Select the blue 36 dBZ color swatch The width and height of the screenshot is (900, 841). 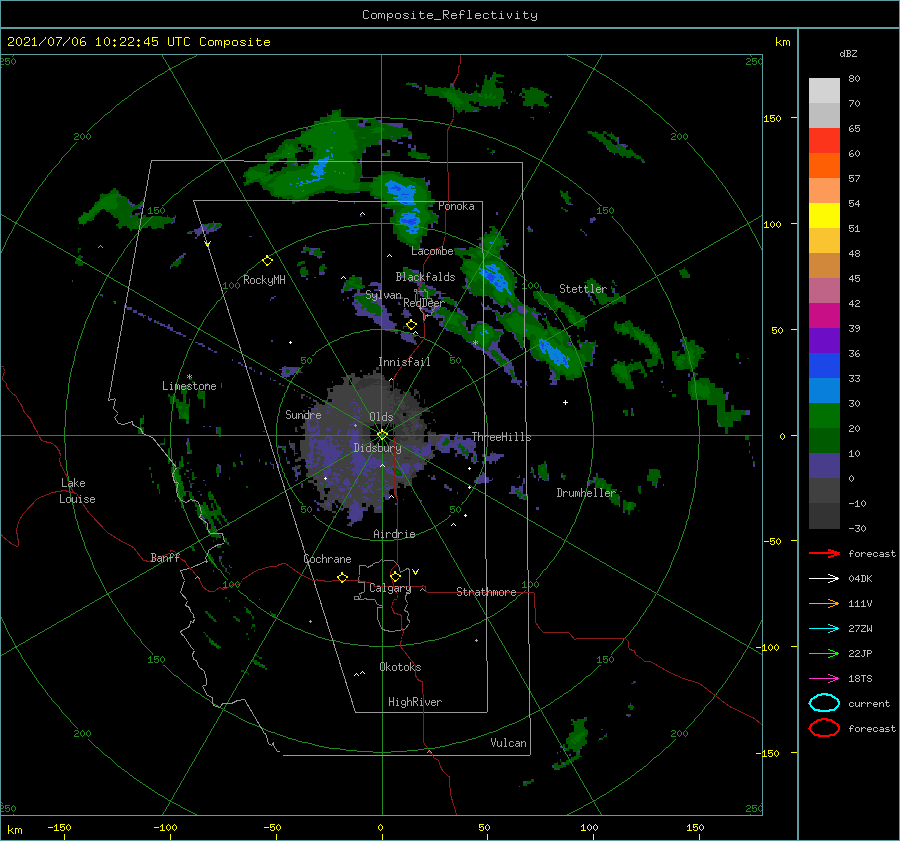[x=824, y=366]
